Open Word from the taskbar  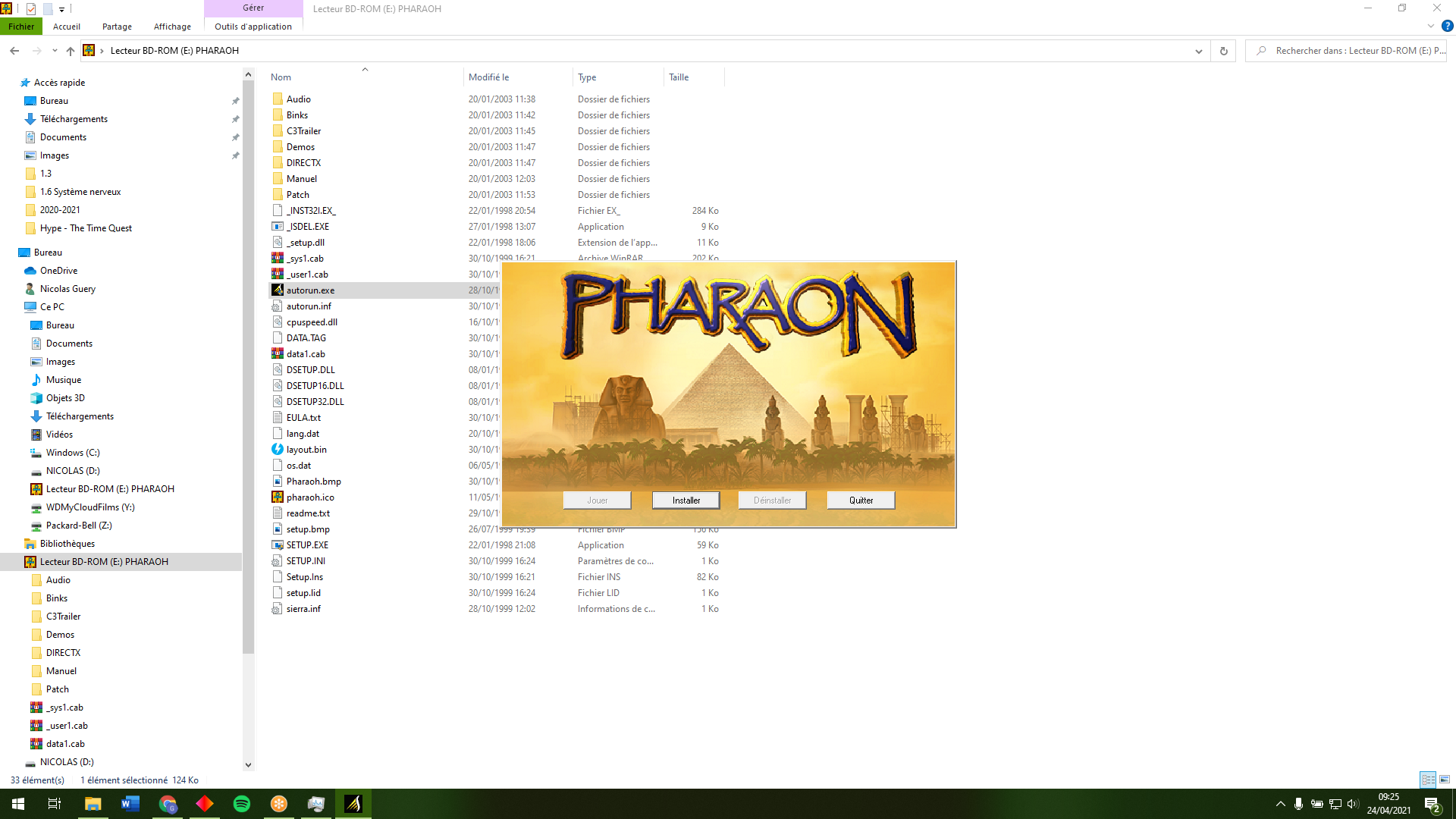click(130, 804)
